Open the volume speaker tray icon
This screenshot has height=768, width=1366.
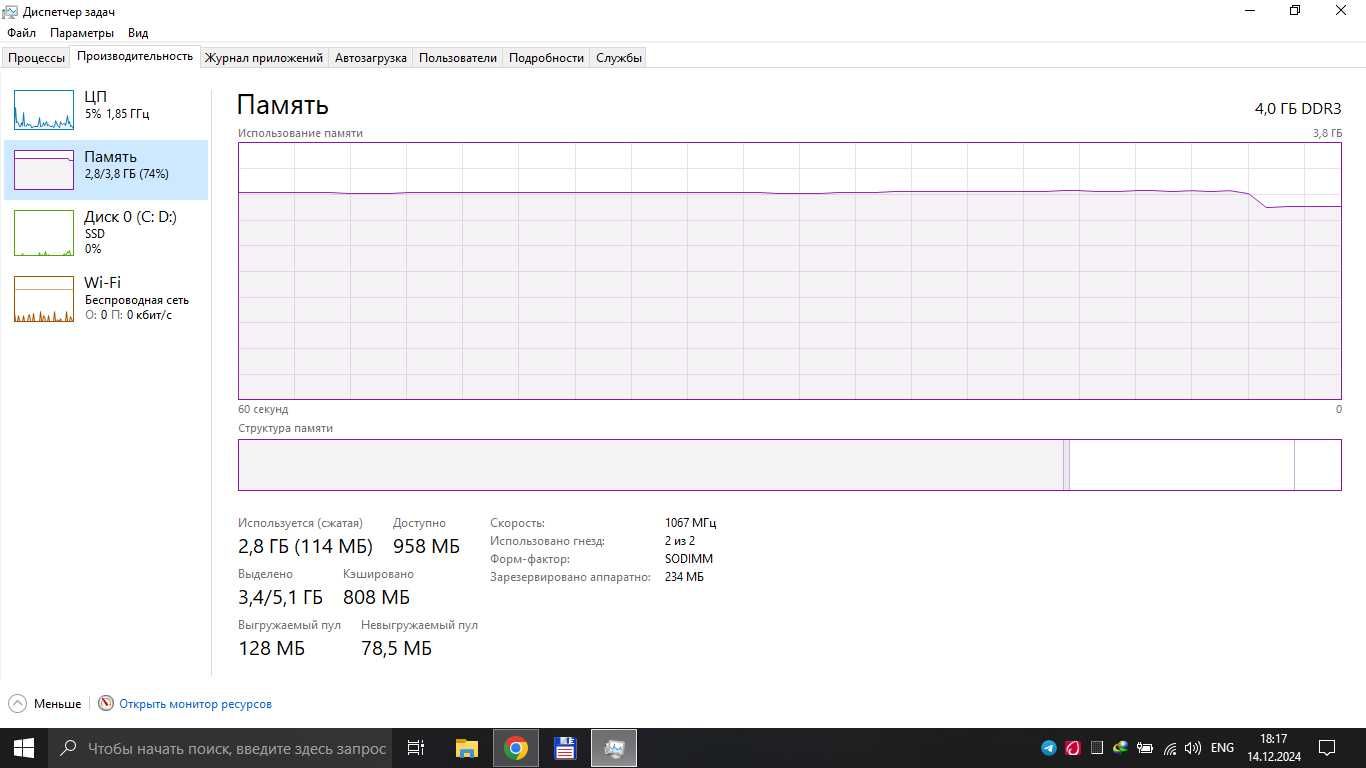pyautogui.click(x=1193, y=748)
